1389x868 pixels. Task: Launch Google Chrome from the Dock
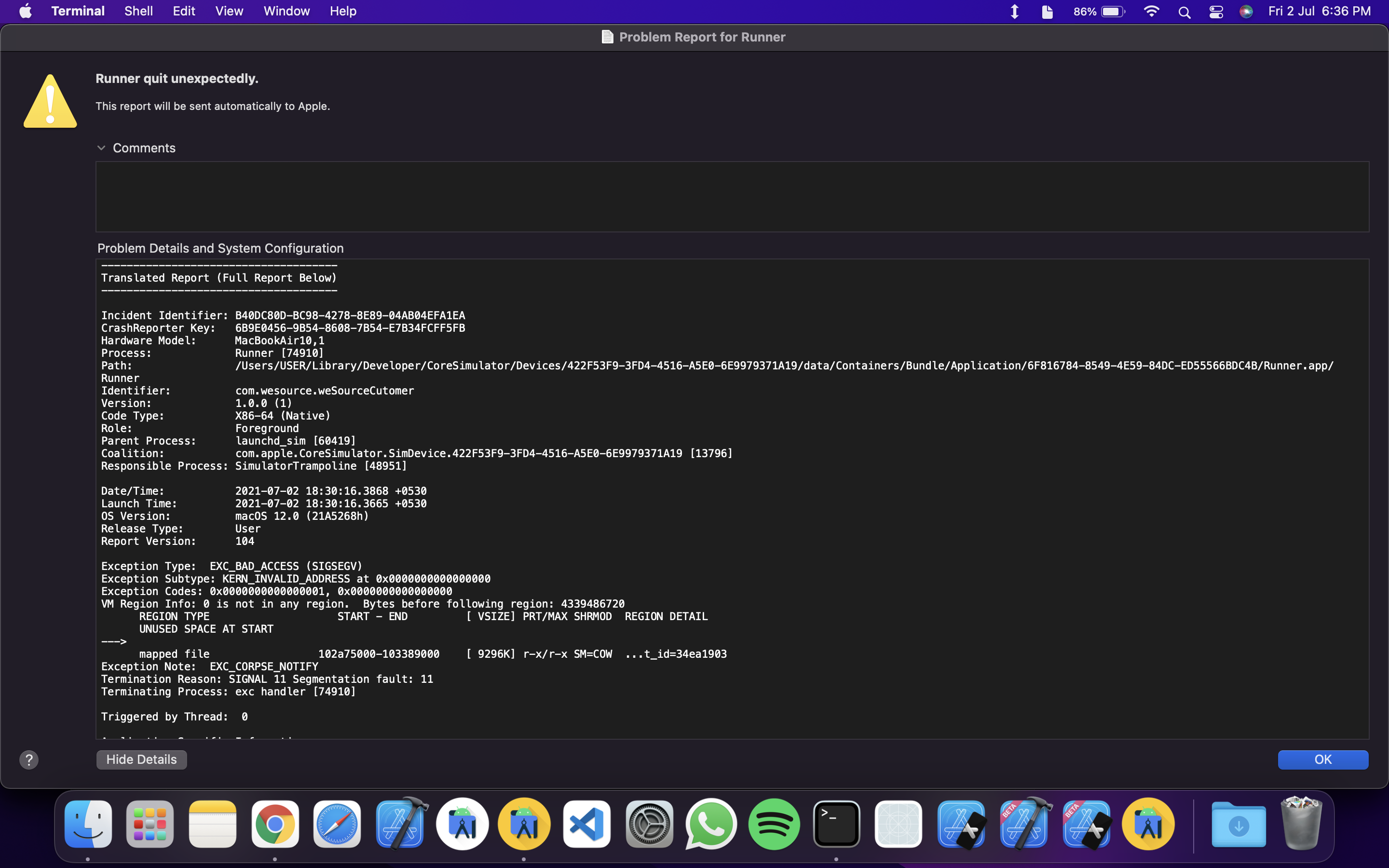pyautogui.click(x=275, y=824)
